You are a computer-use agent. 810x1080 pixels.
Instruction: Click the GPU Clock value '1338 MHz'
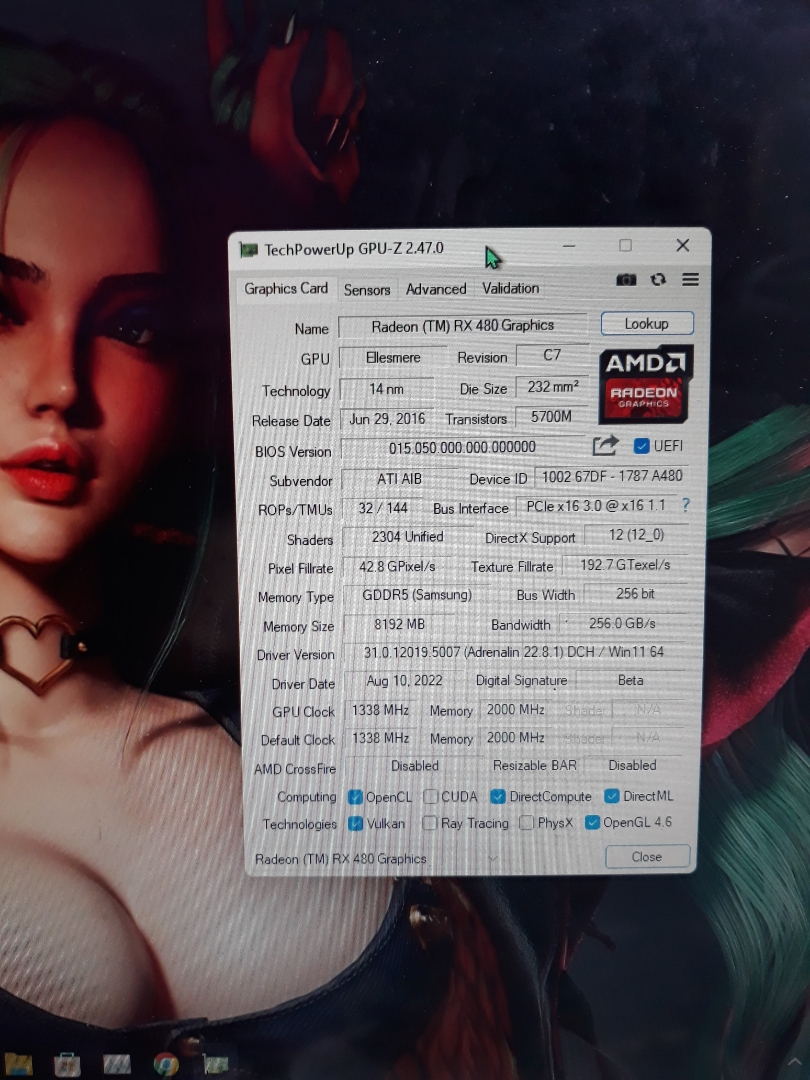click(380, 710)
